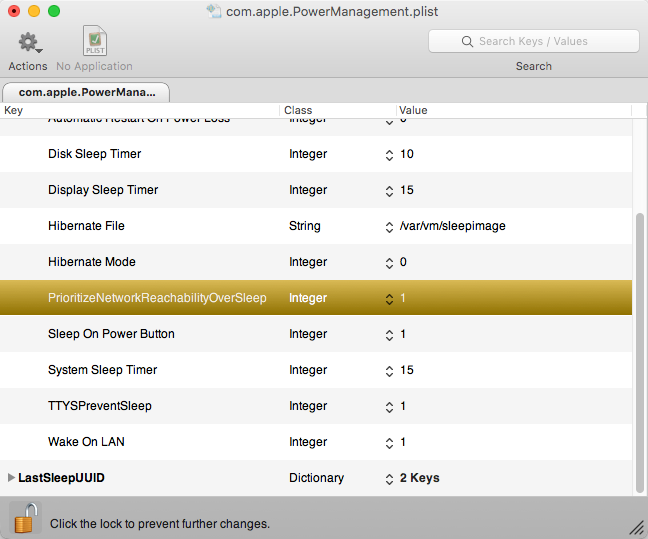This screenshot has height=539, width=648.
Task: Expand the LastSleepUUID dictionary
Action: (x=11, y=478)
